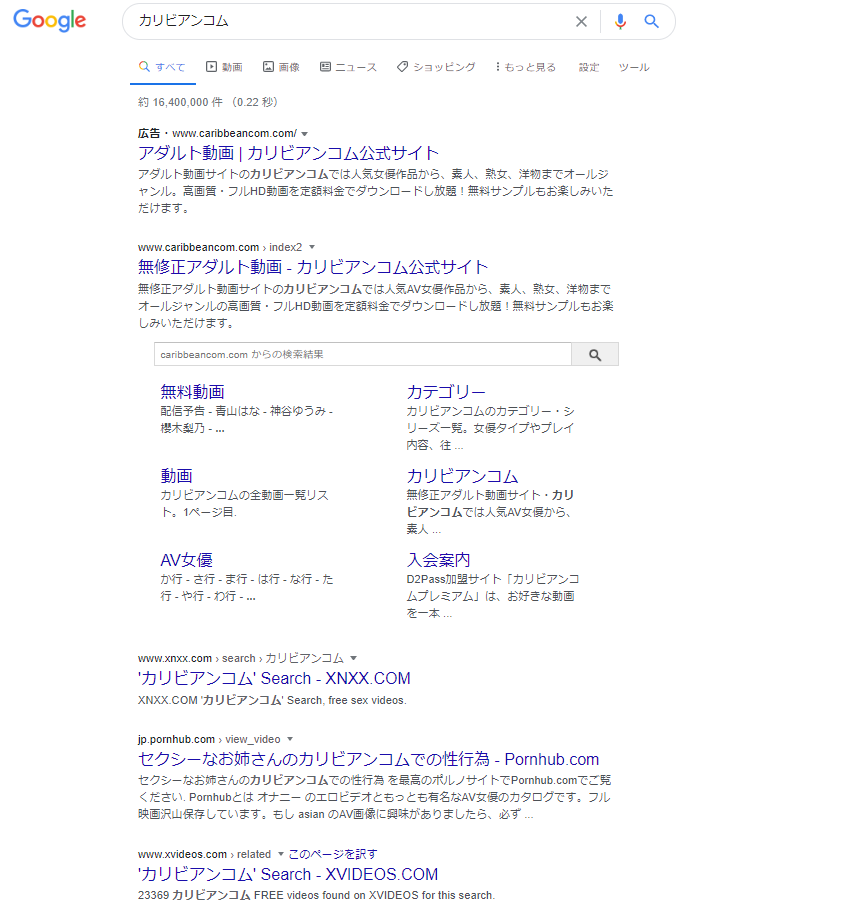Open the ショッピング tab
This screenshot has height=919, width=863.
[436, 67]
